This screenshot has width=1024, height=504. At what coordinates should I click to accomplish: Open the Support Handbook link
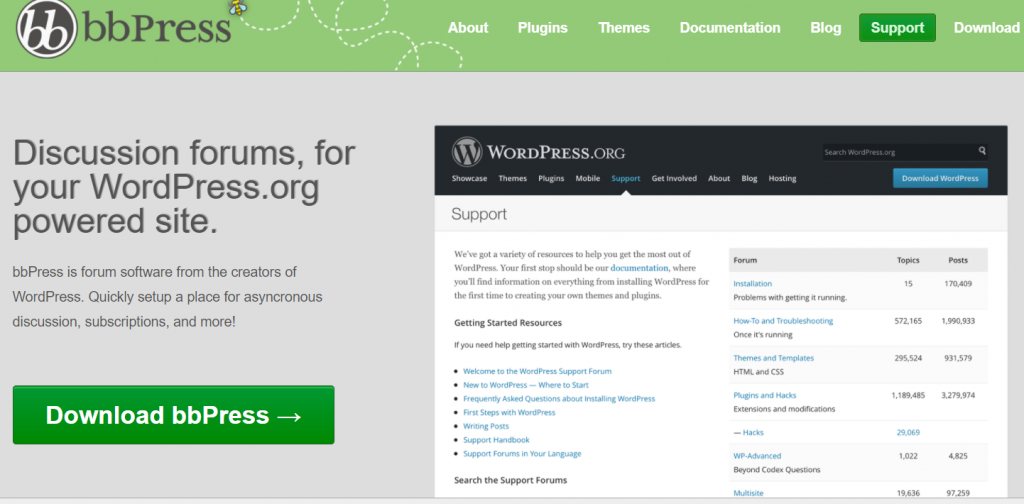(496, 440)
